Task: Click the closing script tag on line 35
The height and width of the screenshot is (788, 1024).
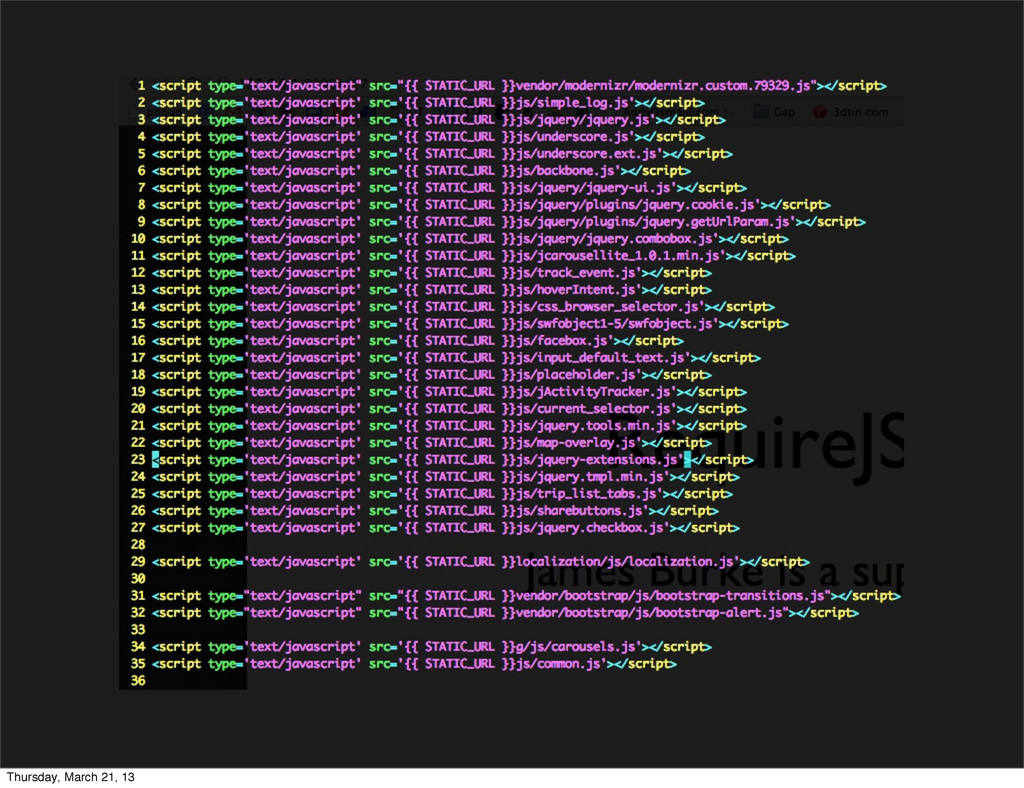Action: coord(646,663)
